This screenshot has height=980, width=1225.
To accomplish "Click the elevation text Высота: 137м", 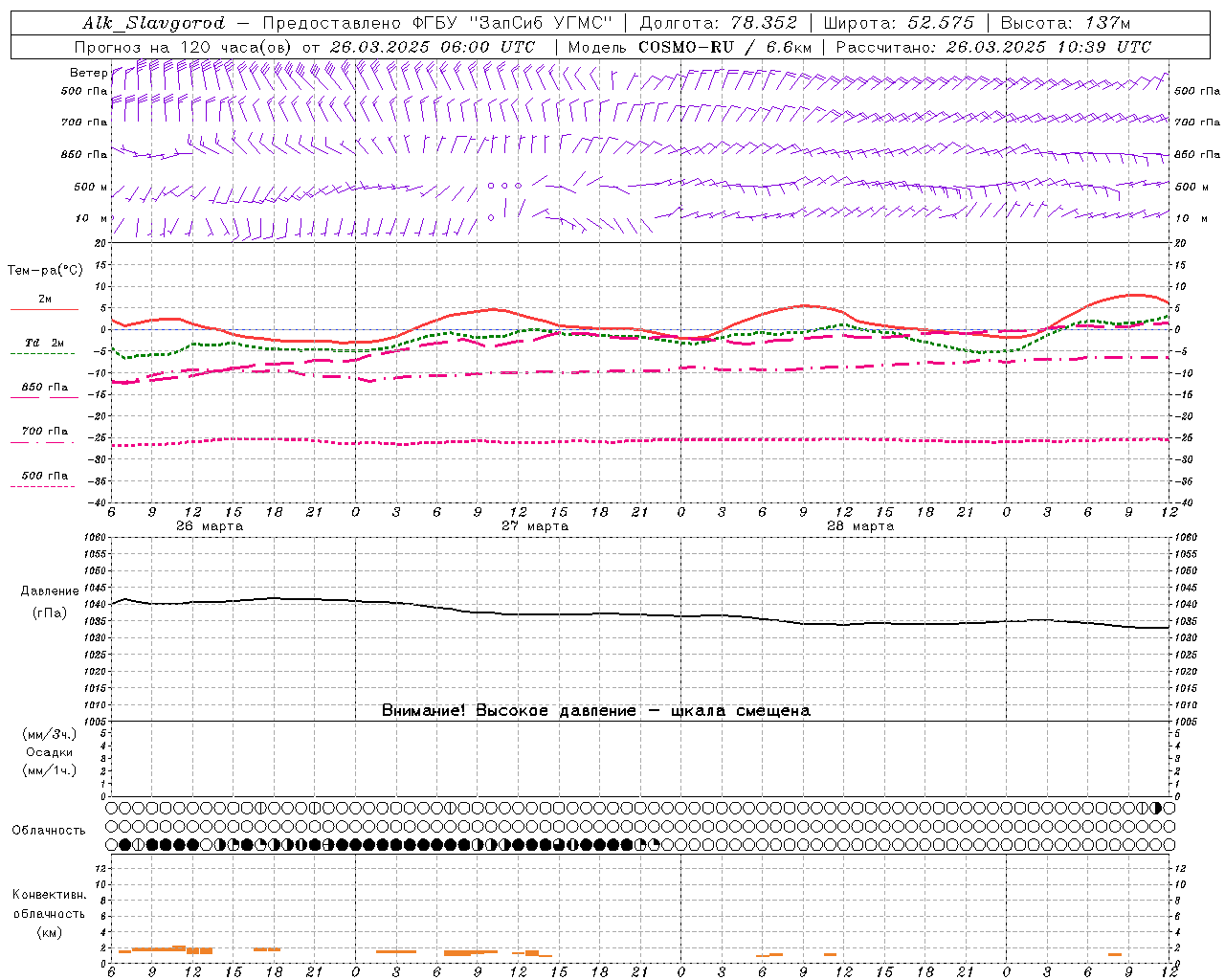I will pos(1065,23).
